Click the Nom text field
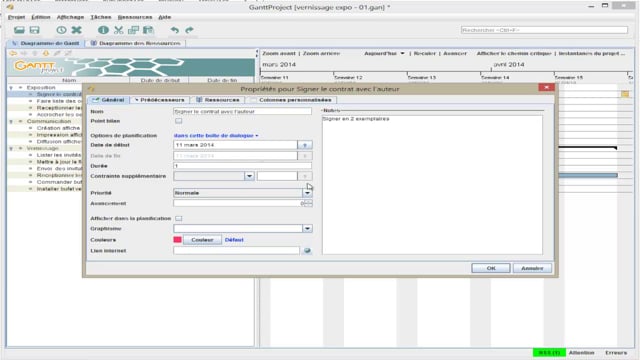Viewport: 640px width, 360px height. (x=242, y=111)
